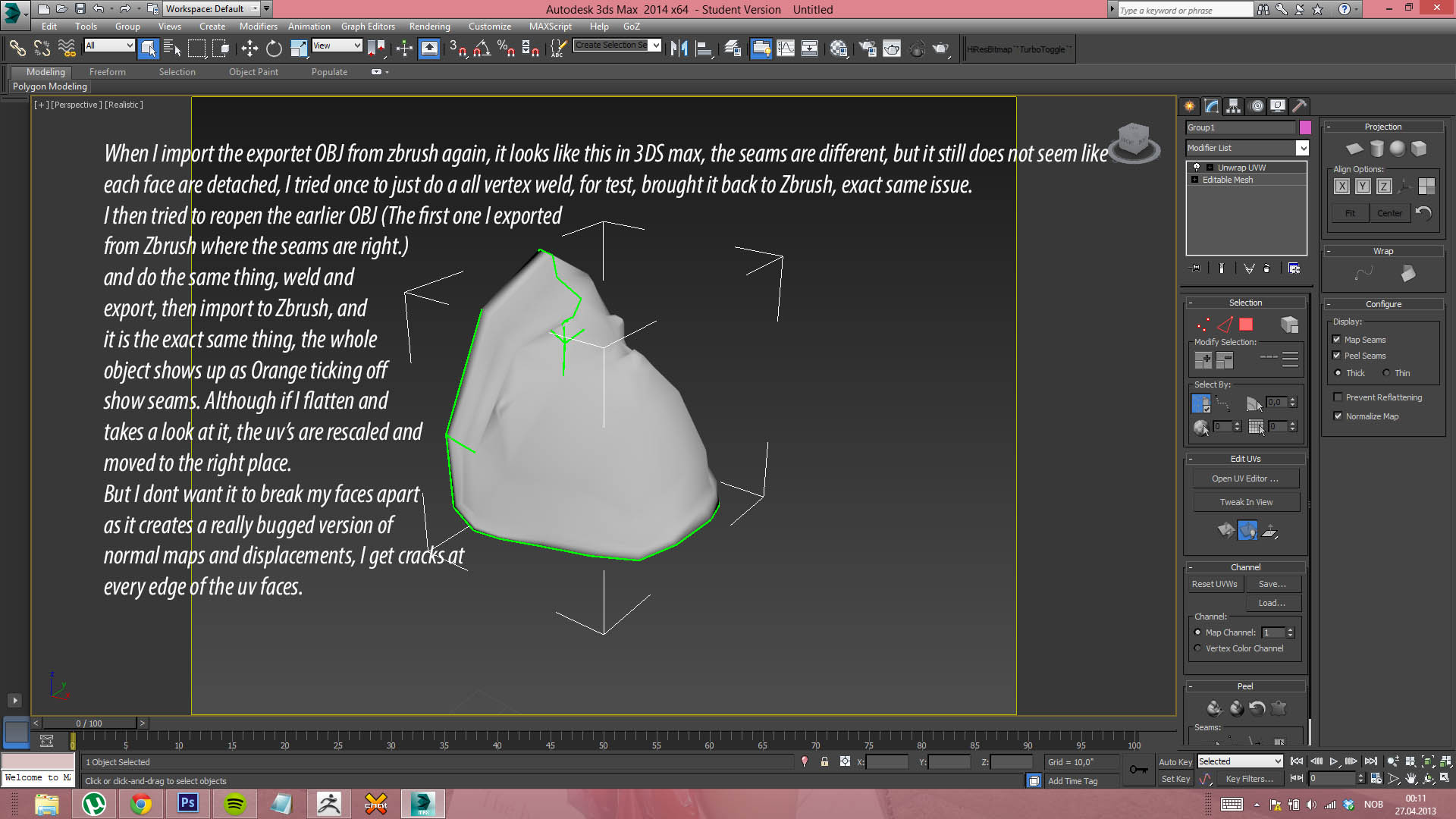This screenshot has height=819, width=1456.
Task: Click the magenta object color swatch
Action: coord(1305,127)
